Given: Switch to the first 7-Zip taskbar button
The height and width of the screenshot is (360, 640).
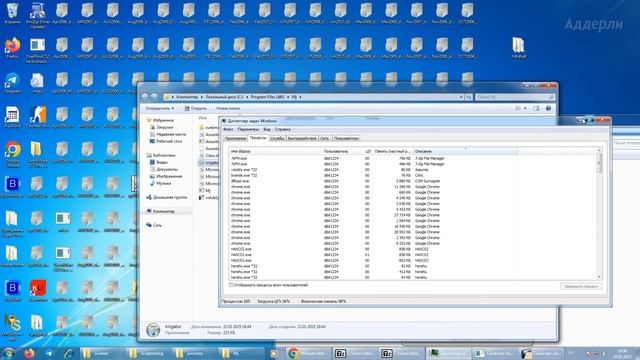Looking at the screenshot, I should coord(354,353).
